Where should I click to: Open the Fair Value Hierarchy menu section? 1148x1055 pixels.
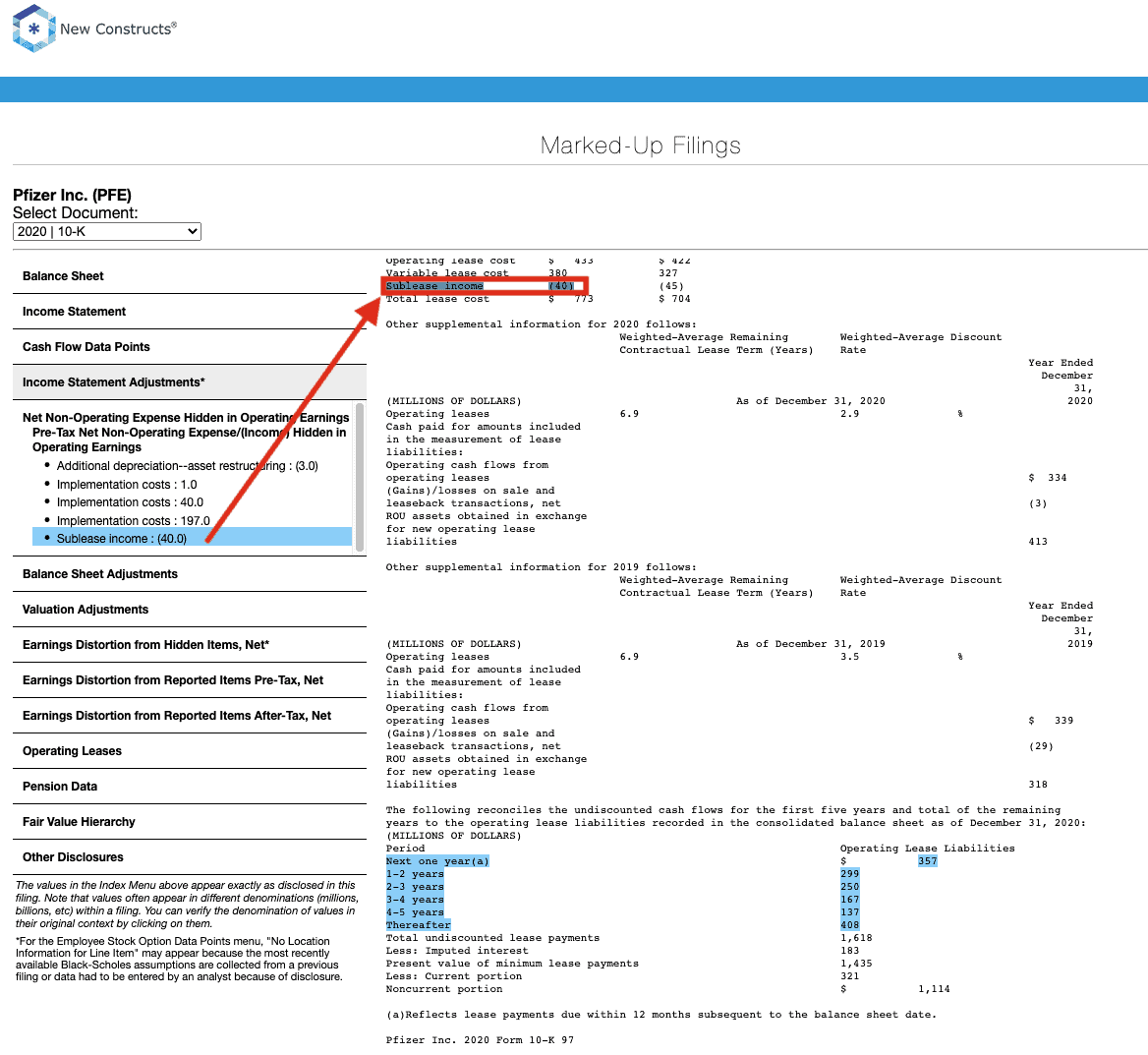(190, 822)
